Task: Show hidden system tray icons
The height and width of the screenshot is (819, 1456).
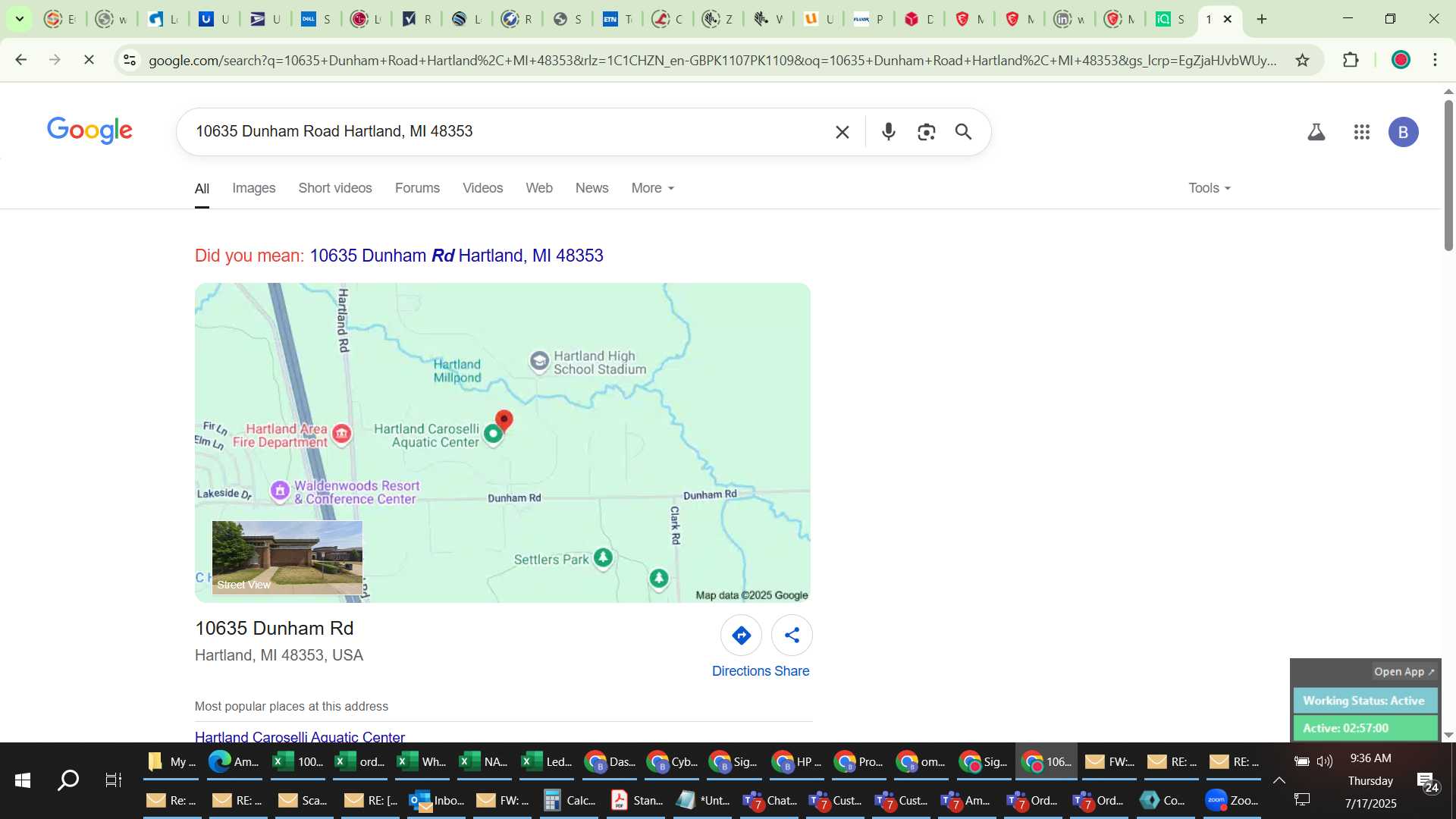Action: [x=1279, y=780]
